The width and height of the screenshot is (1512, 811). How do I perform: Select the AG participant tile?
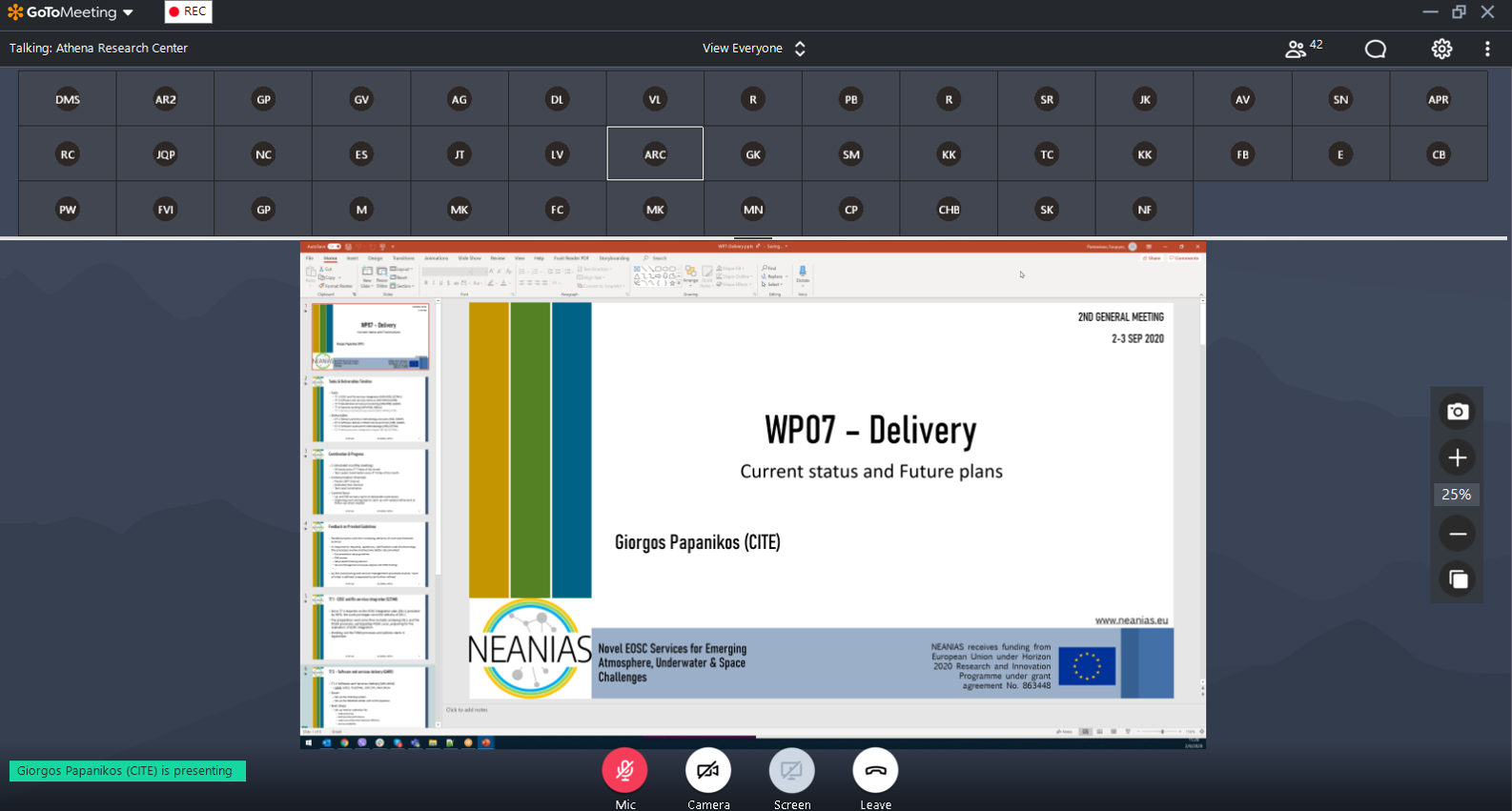tap(460, 99)
